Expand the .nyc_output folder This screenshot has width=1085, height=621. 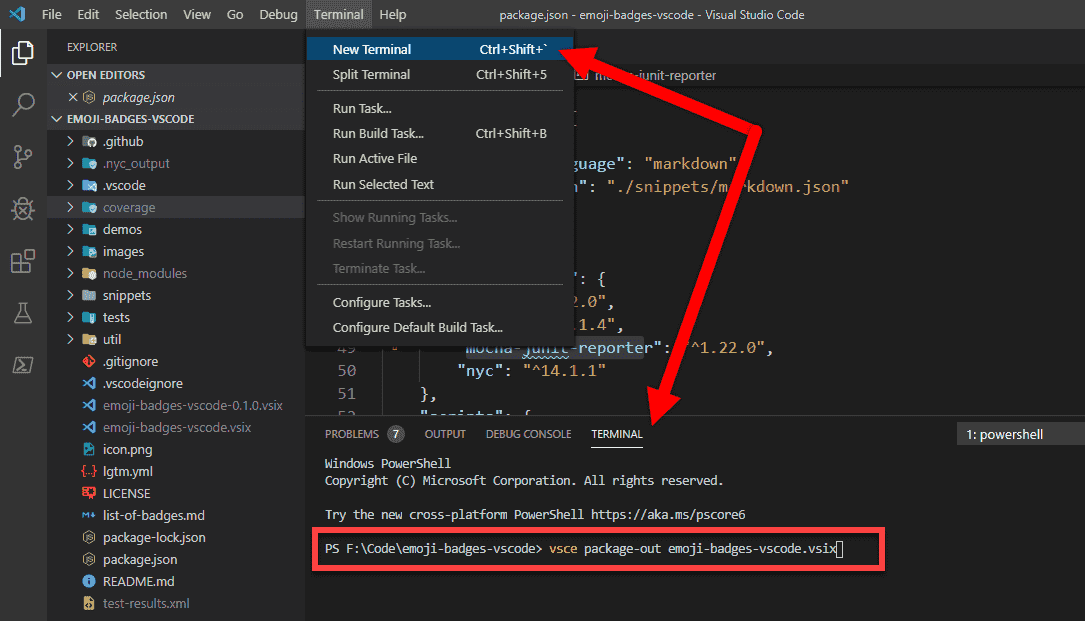click(x=70, y=163)
